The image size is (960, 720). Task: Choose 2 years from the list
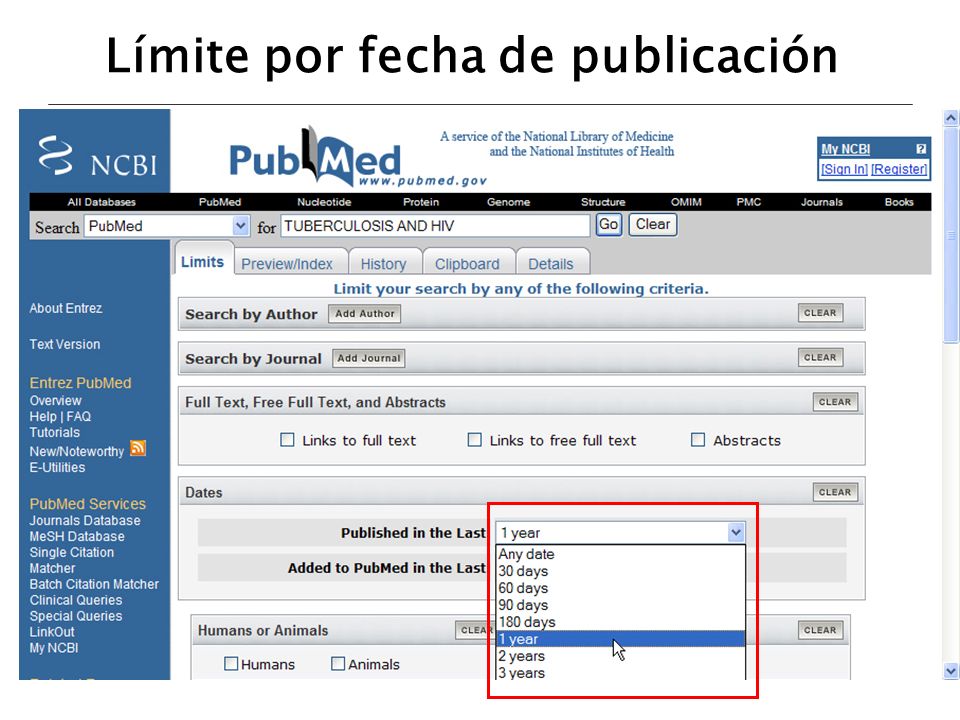click(x=621, y=656)
